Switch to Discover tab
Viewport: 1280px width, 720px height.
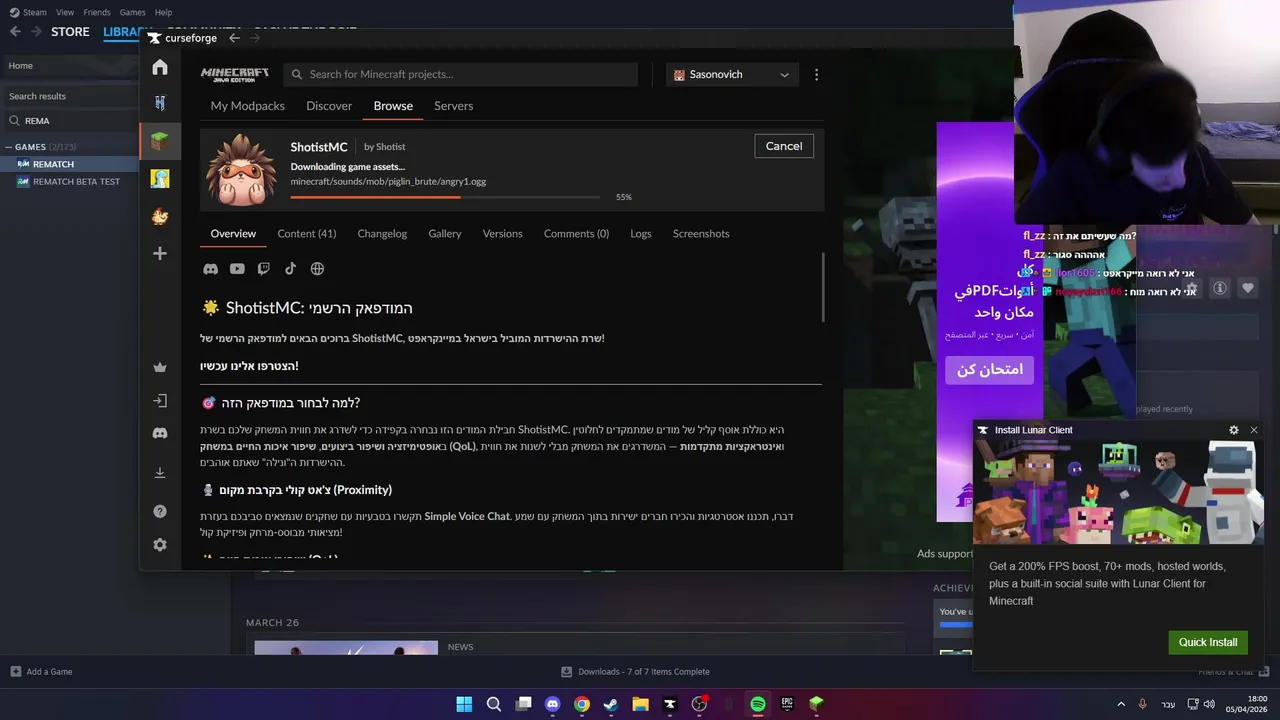coord(329,106)
